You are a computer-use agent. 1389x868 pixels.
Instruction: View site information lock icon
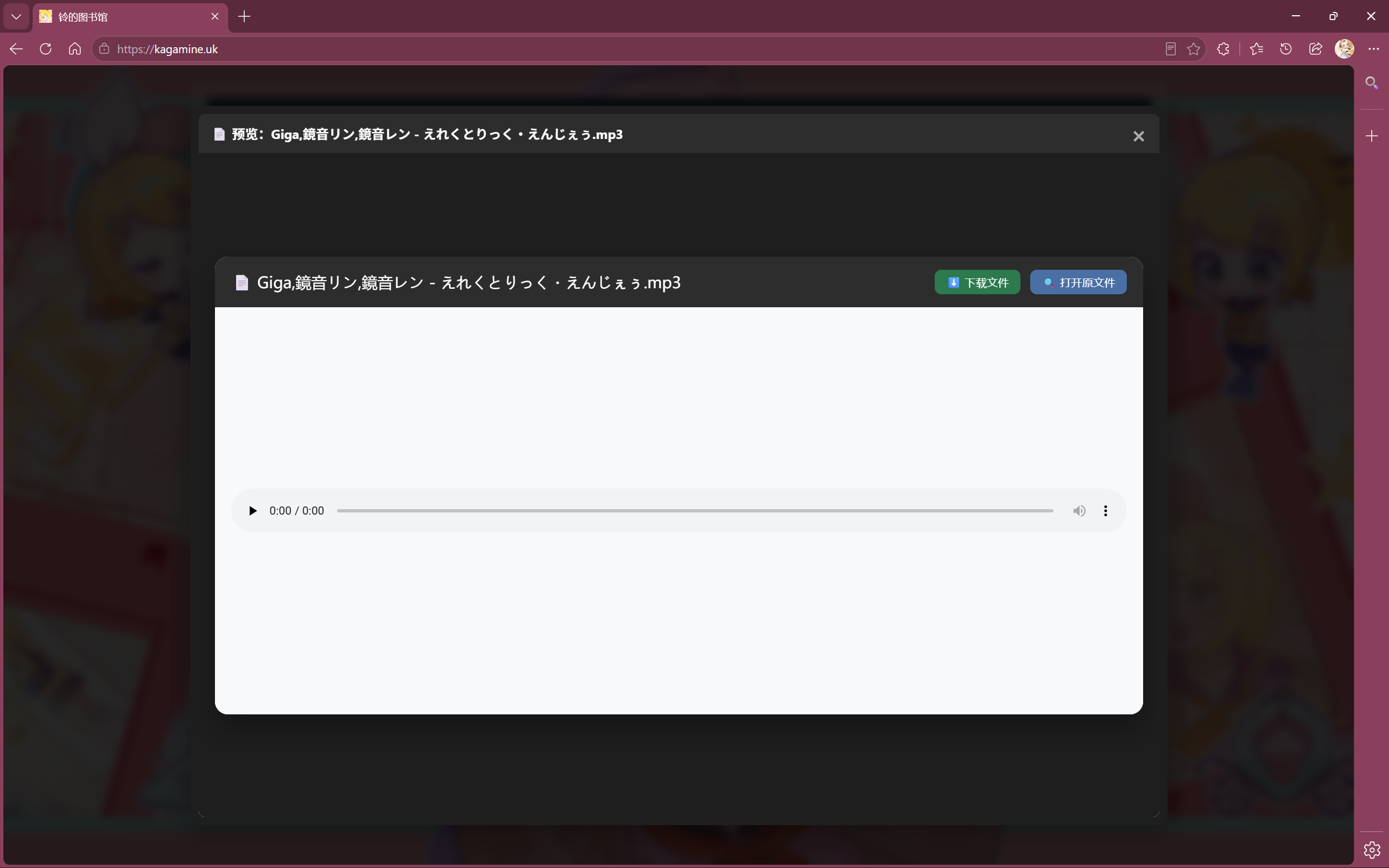pyautogui.click(x=104, y=49)
